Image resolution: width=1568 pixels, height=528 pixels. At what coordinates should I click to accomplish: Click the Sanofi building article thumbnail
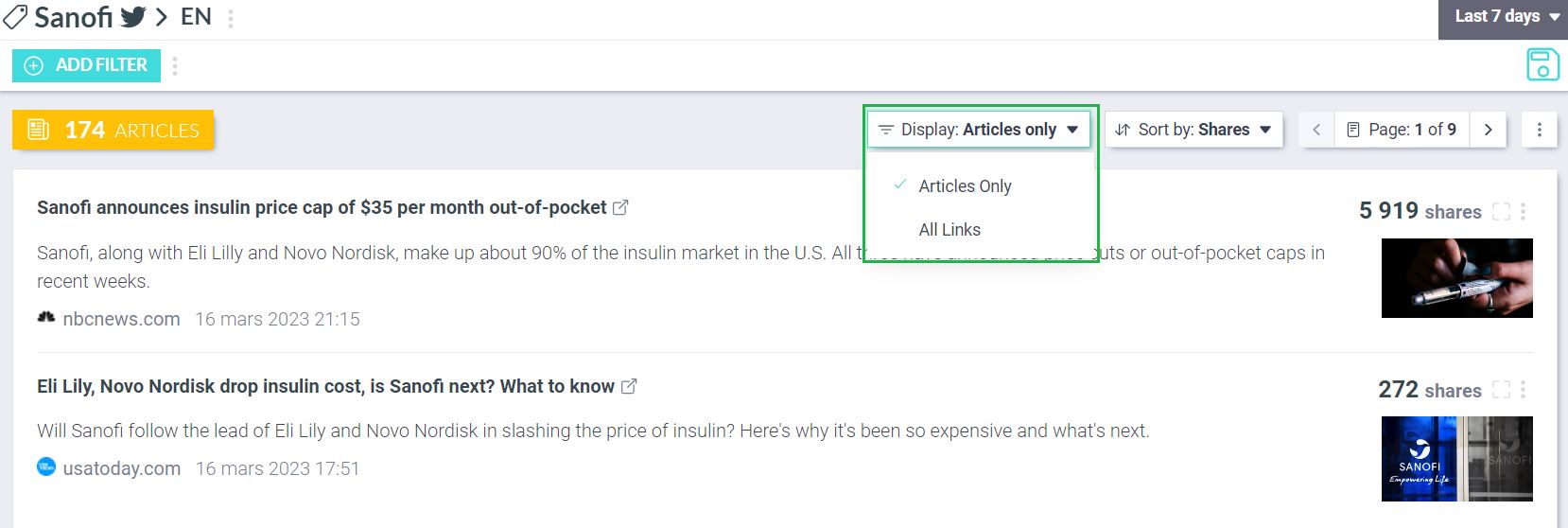1456,458
